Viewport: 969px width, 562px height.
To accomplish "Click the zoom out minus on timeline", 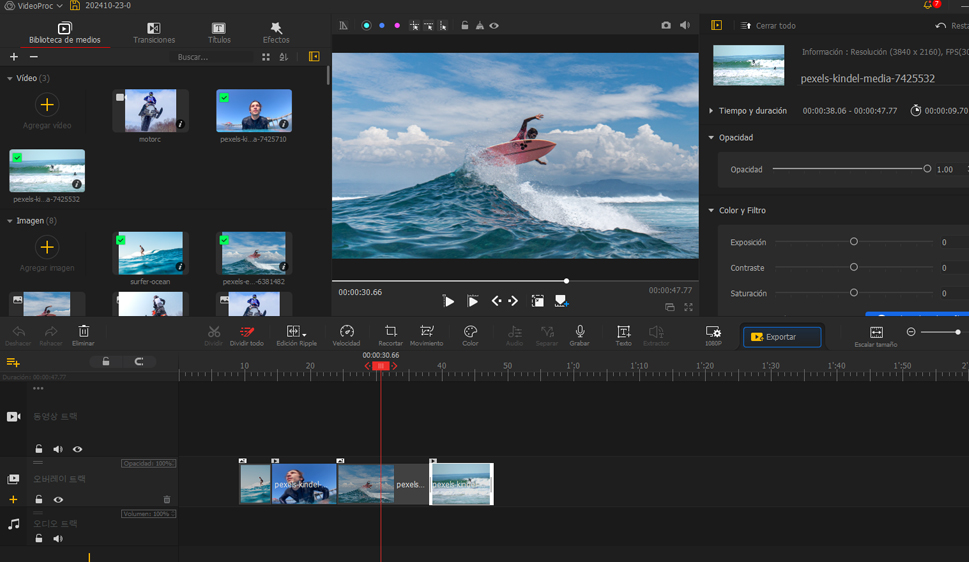I will click(911, 332).
